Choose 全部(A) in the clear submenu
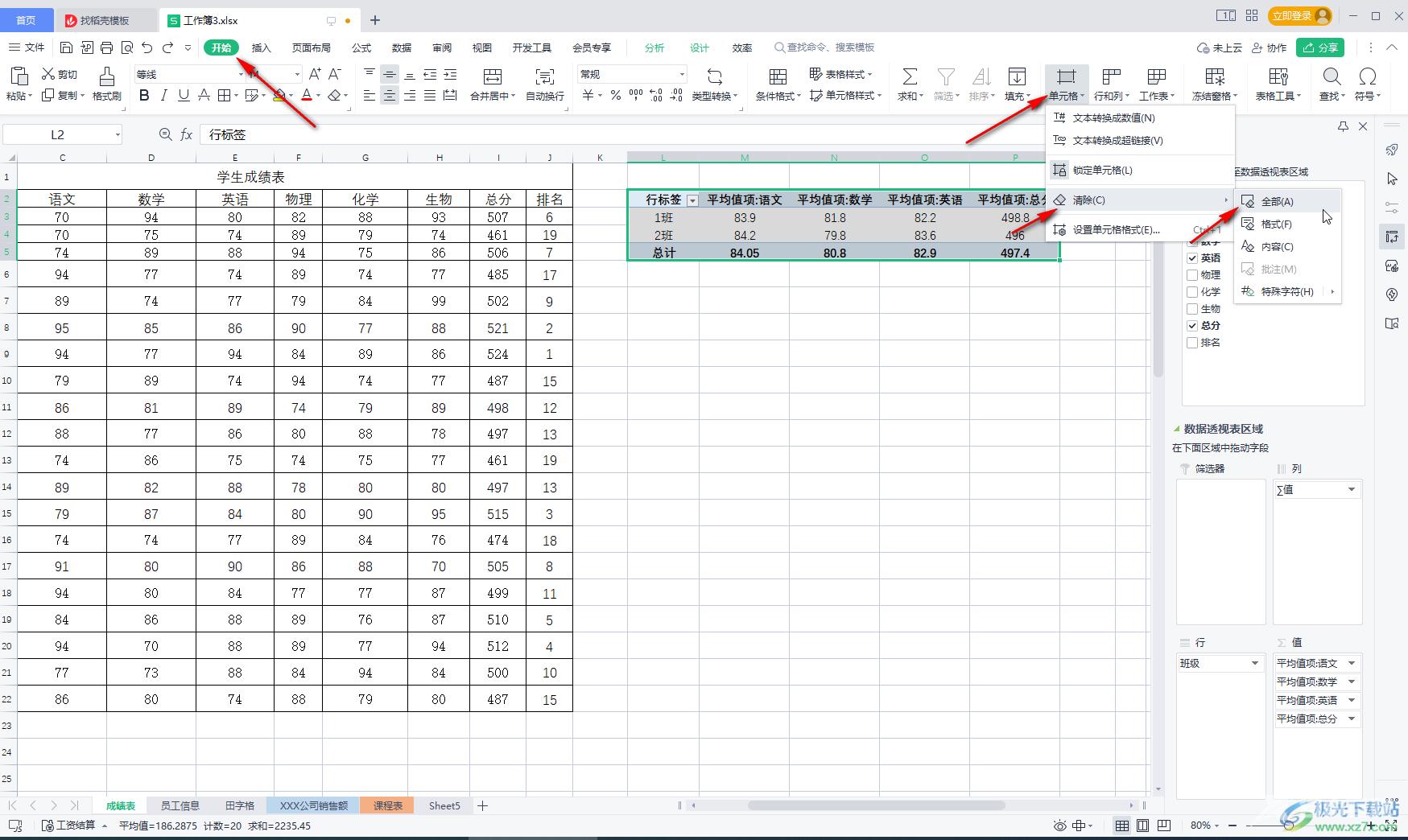This screenshot has height=840, width=1408. tap(1287, 202)
